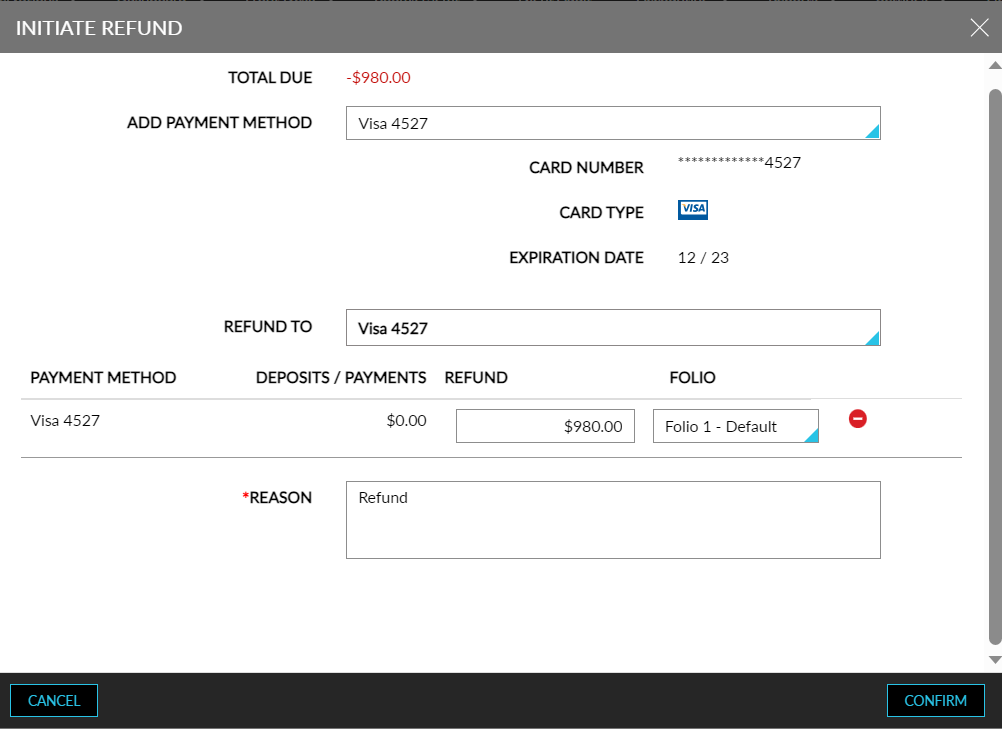Click the refund amount field showing $980.00
1002x729 pixels.
pyautogui.click(x=545, y=426)
